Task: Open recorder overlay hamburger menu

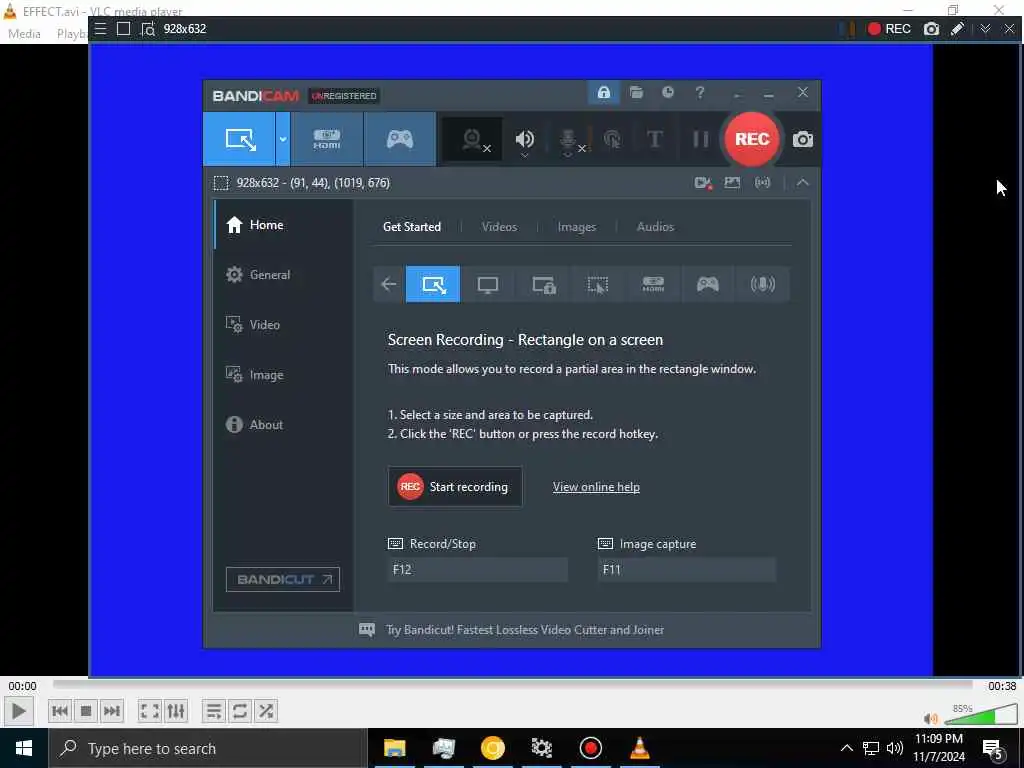Action: 100,29
